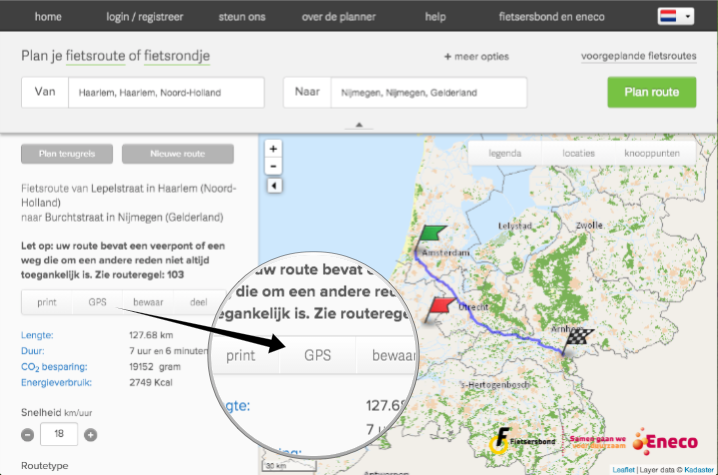
Task: Toggle the 'legenda' map panel
Action: (x=505, y=153)
